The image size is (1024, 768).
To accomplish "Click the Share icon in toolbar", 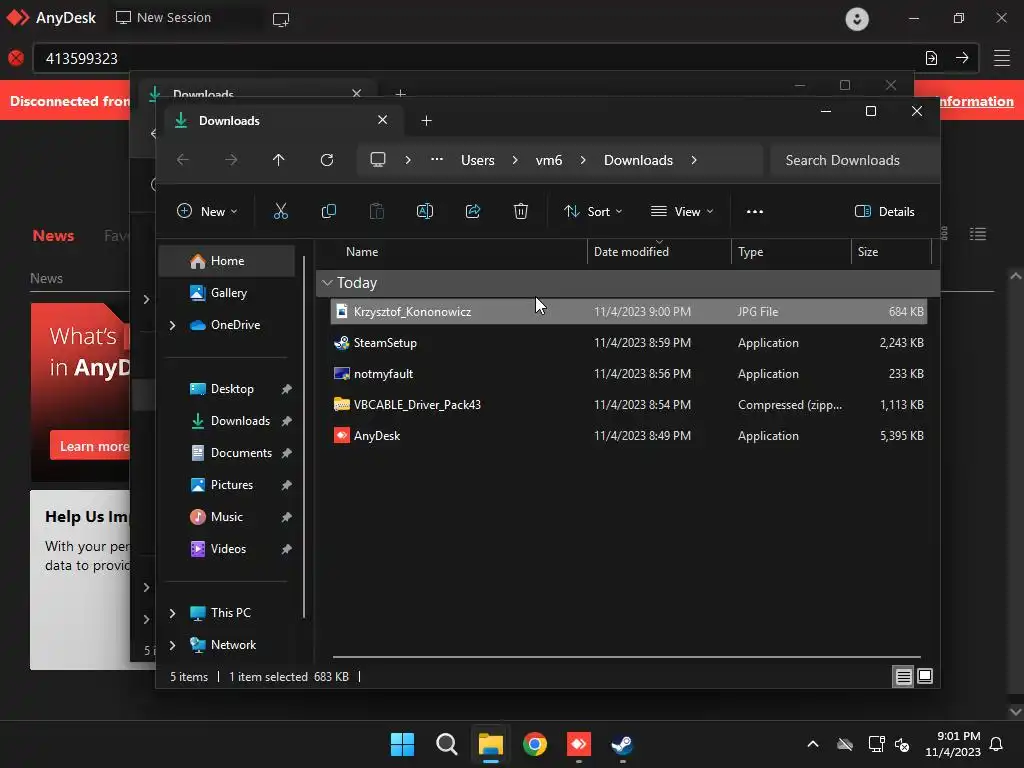I will [473, 212].
